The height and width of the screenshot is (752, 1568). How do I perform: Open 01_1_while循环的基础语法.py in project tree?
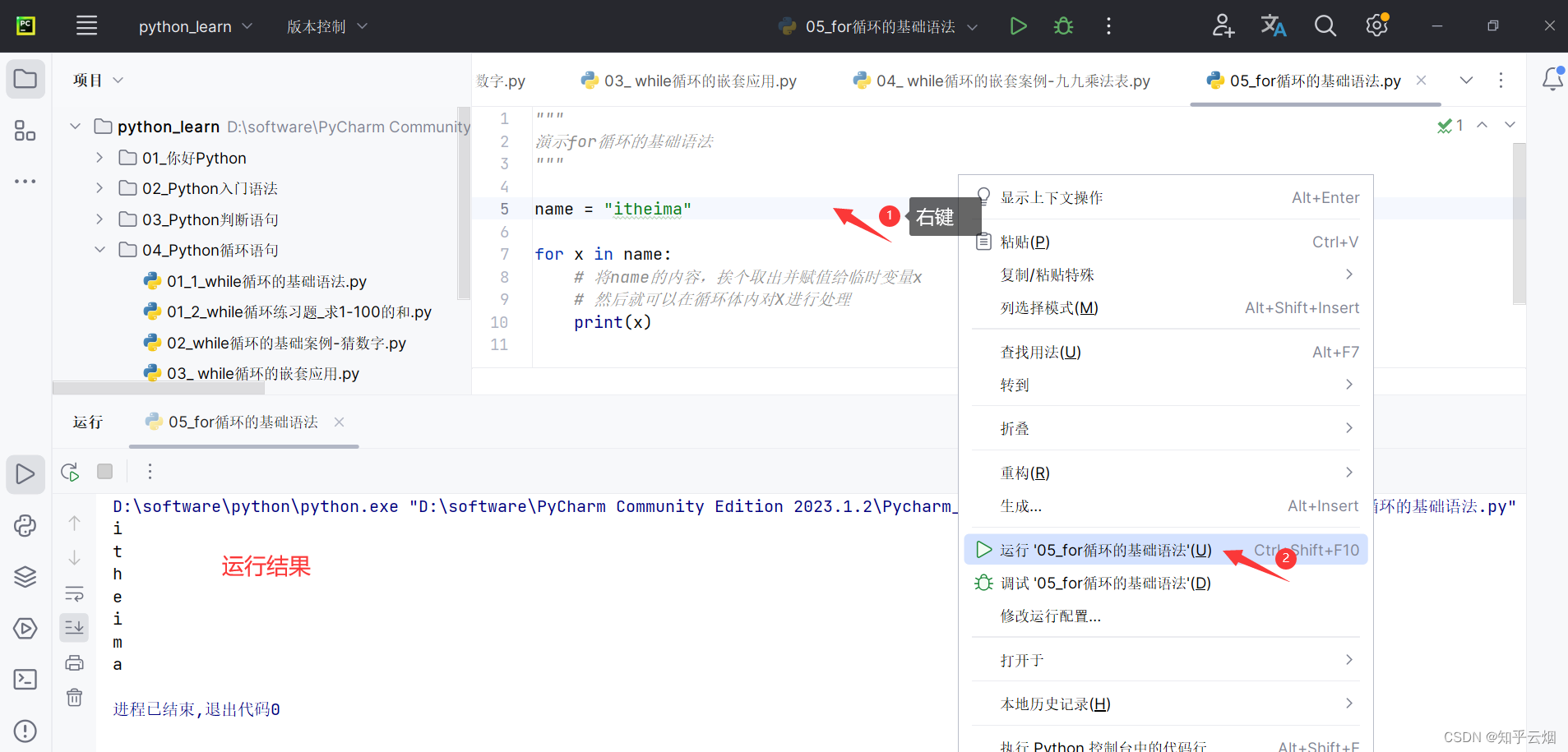(x=256, y=281)
